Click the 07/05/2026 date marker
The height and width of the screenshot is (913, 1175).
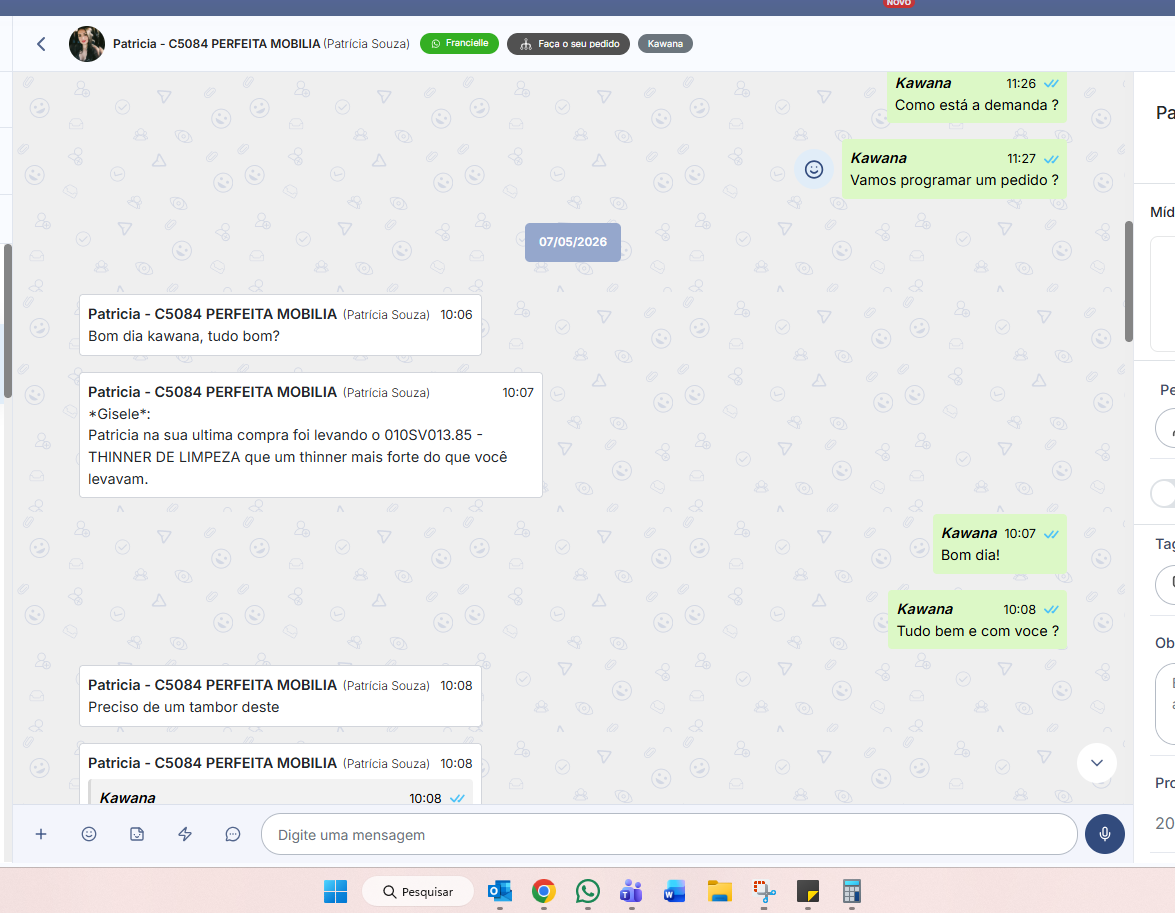click(x=573, y=242)
